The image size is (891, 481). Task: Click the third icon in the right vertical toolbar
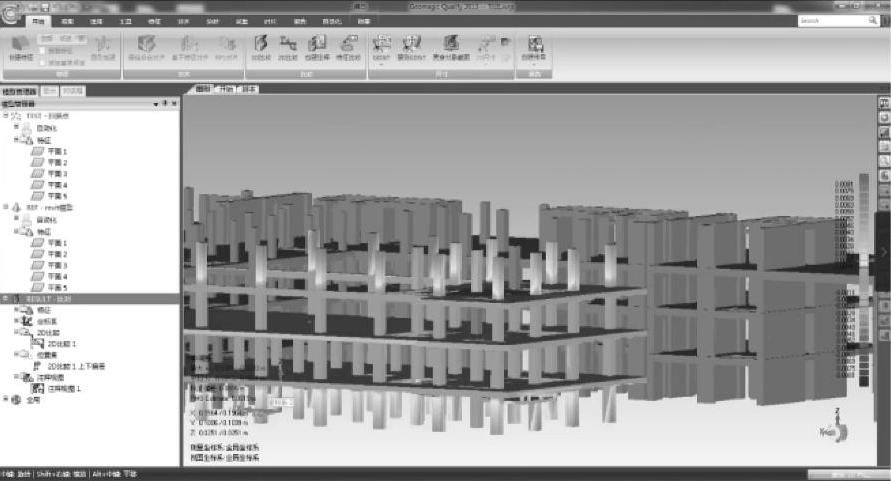(884, 132)
